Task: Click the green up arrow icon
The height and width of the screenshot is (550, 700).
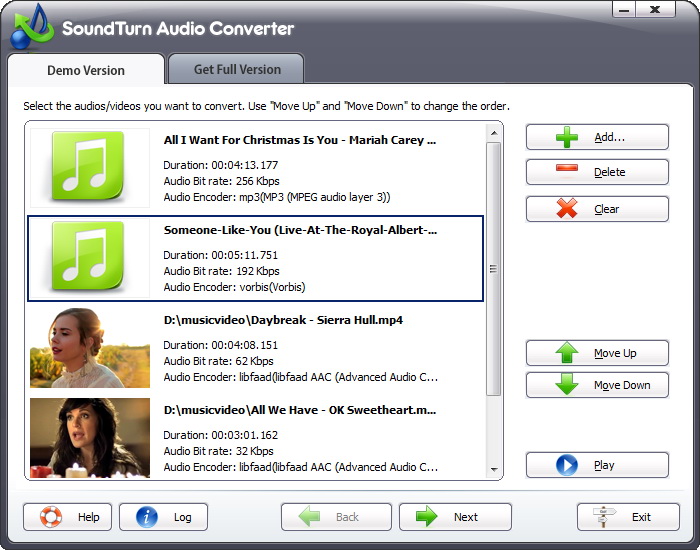Action: (567, 353)
